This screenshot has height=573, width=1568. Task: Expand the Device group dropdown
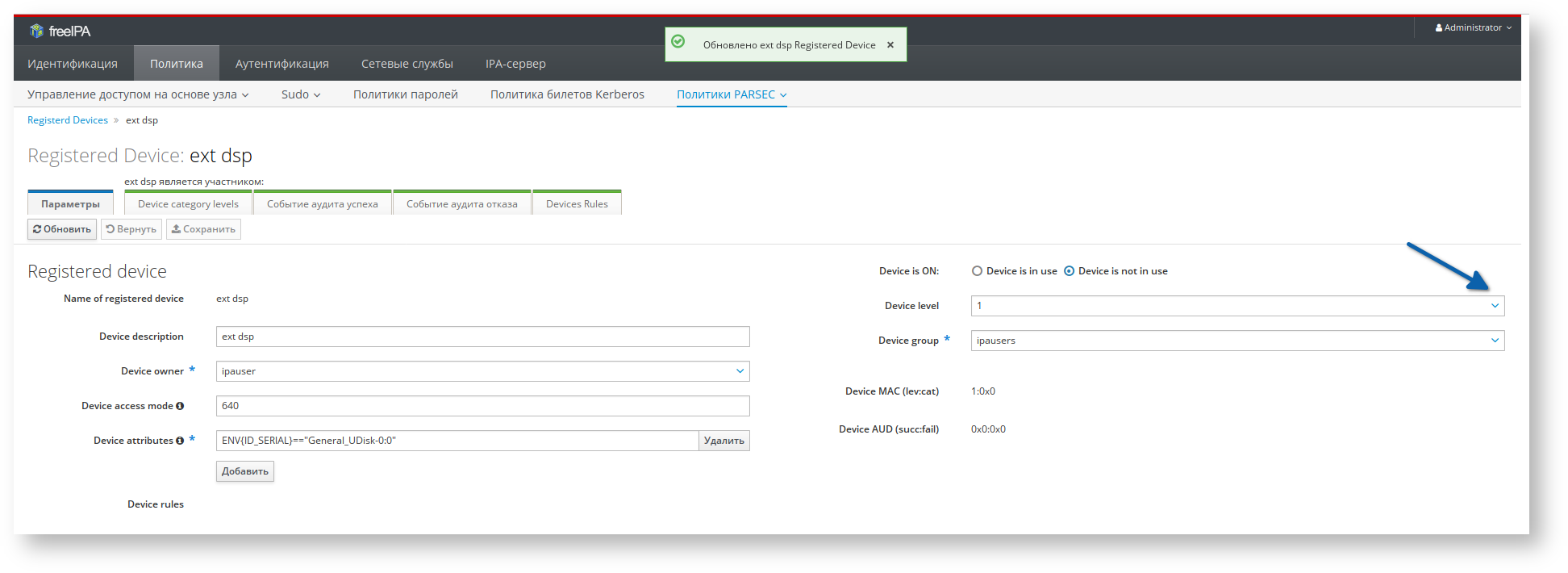1494,341
